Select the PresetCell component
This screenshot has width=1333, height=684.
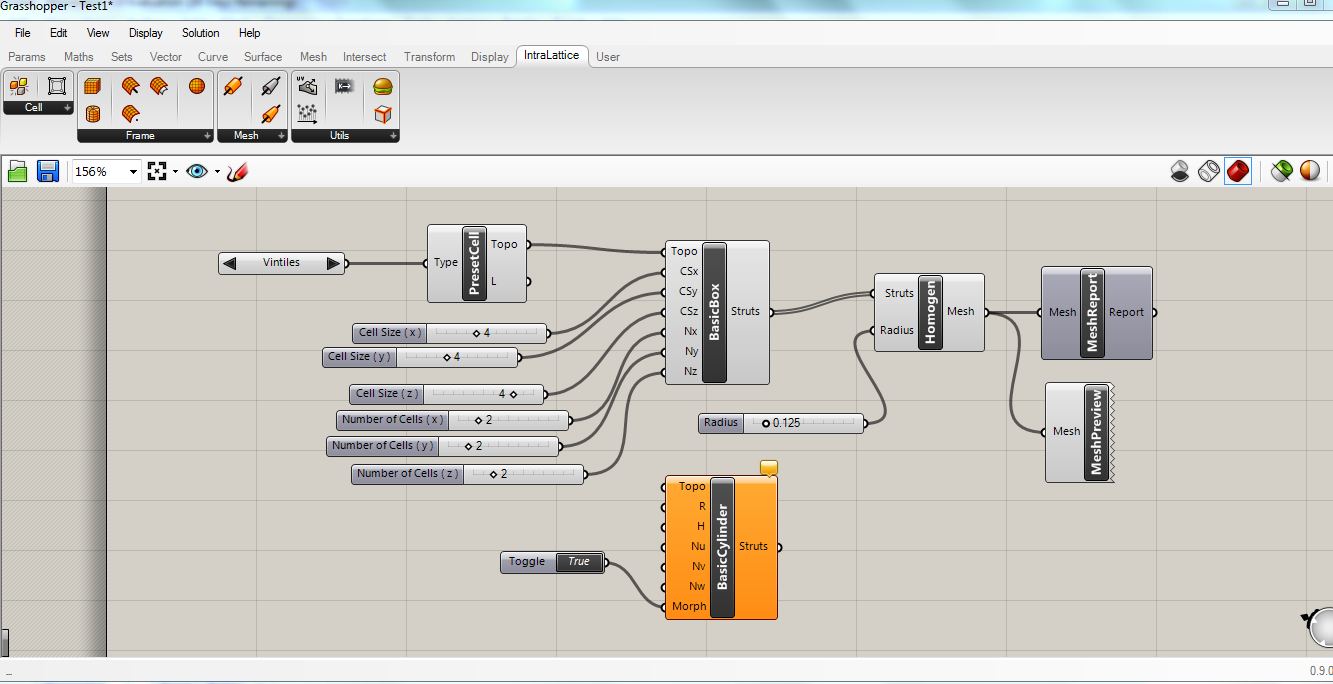476,263
